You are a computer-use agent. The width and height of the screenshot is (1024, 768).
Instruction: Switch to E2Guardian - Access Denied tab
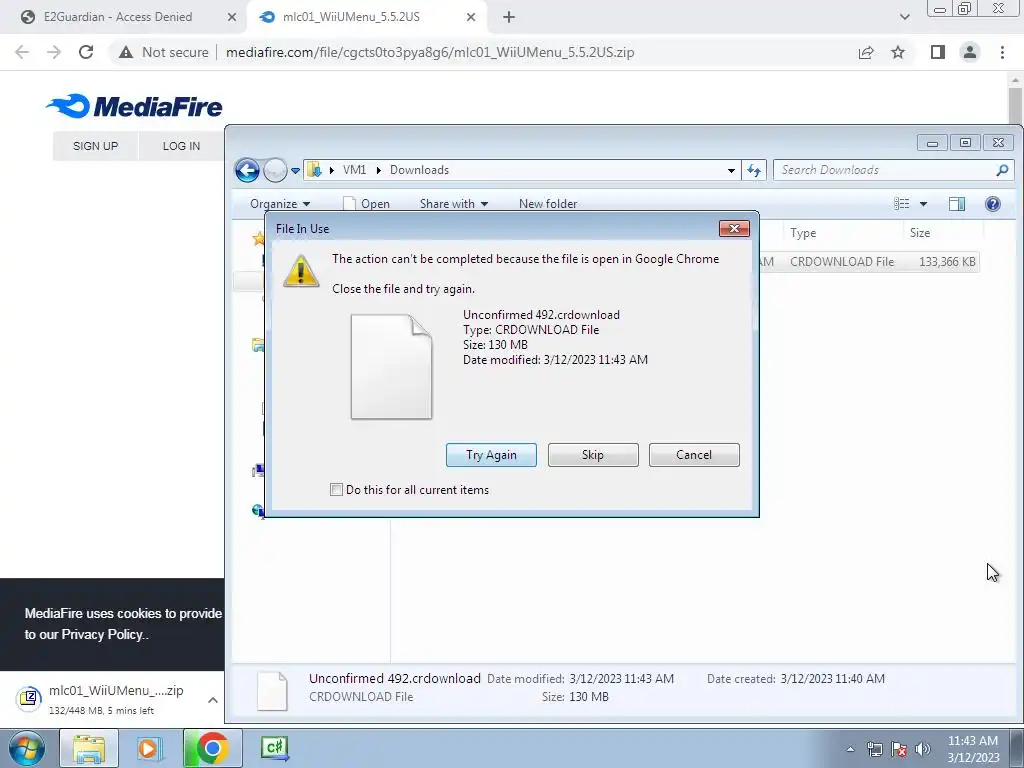121,17
